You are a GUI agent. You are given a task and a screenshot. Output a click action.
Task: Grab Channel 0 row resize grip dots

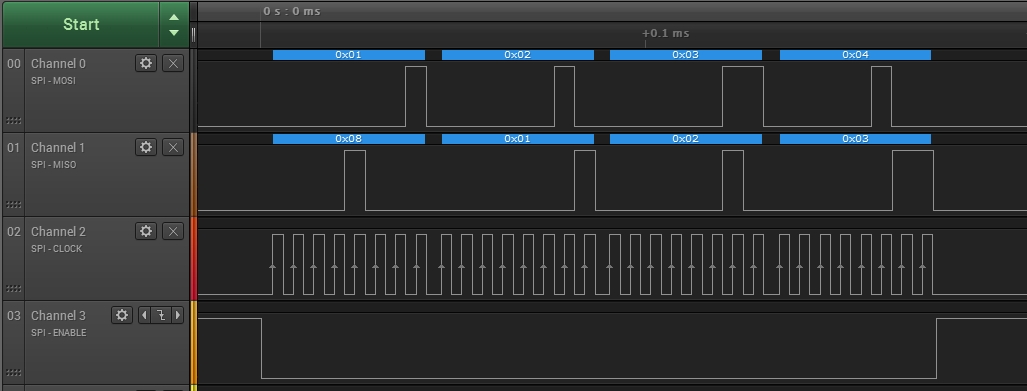coord(13,121)
